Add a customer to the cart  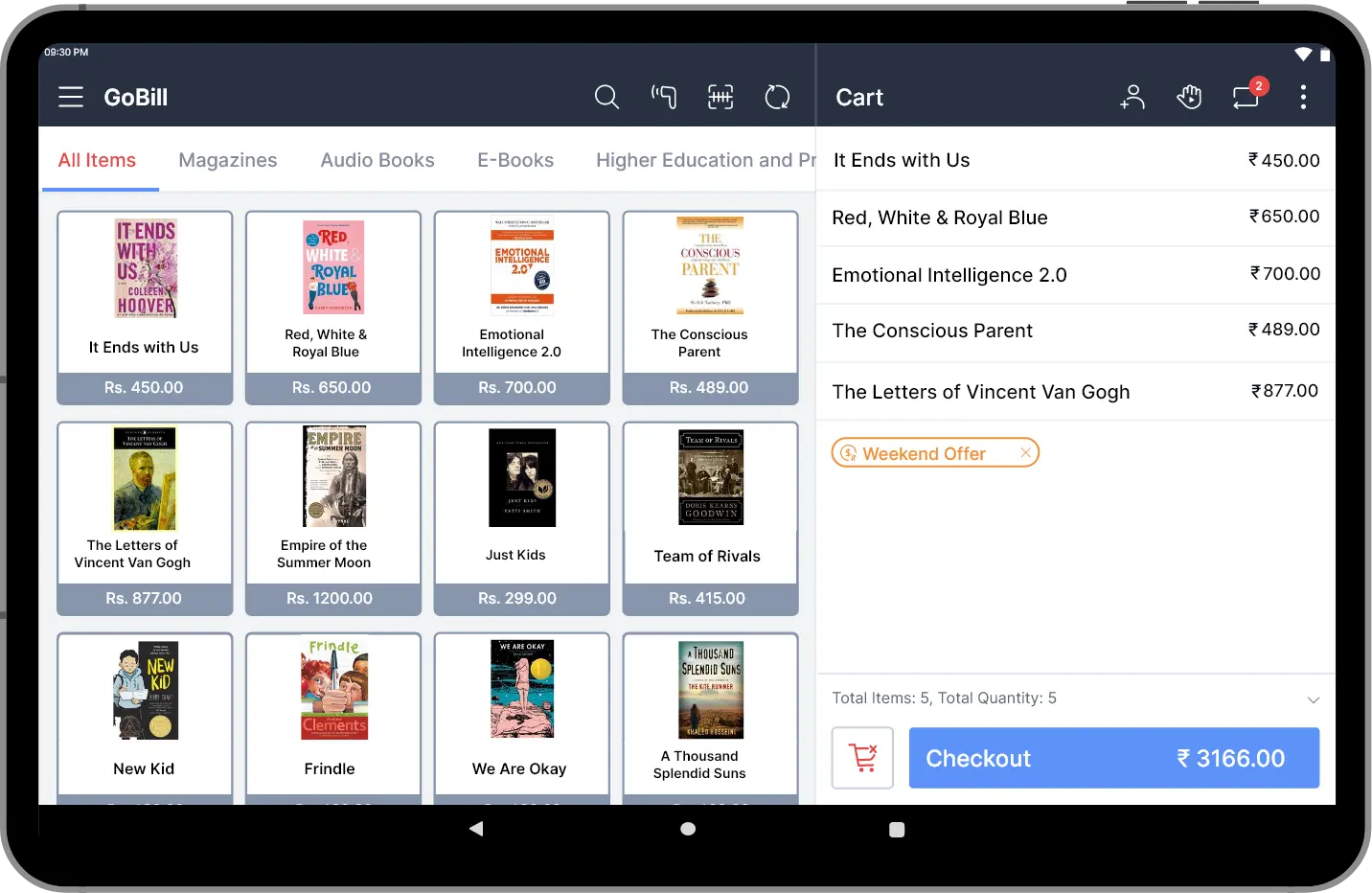coord(1132,97)
